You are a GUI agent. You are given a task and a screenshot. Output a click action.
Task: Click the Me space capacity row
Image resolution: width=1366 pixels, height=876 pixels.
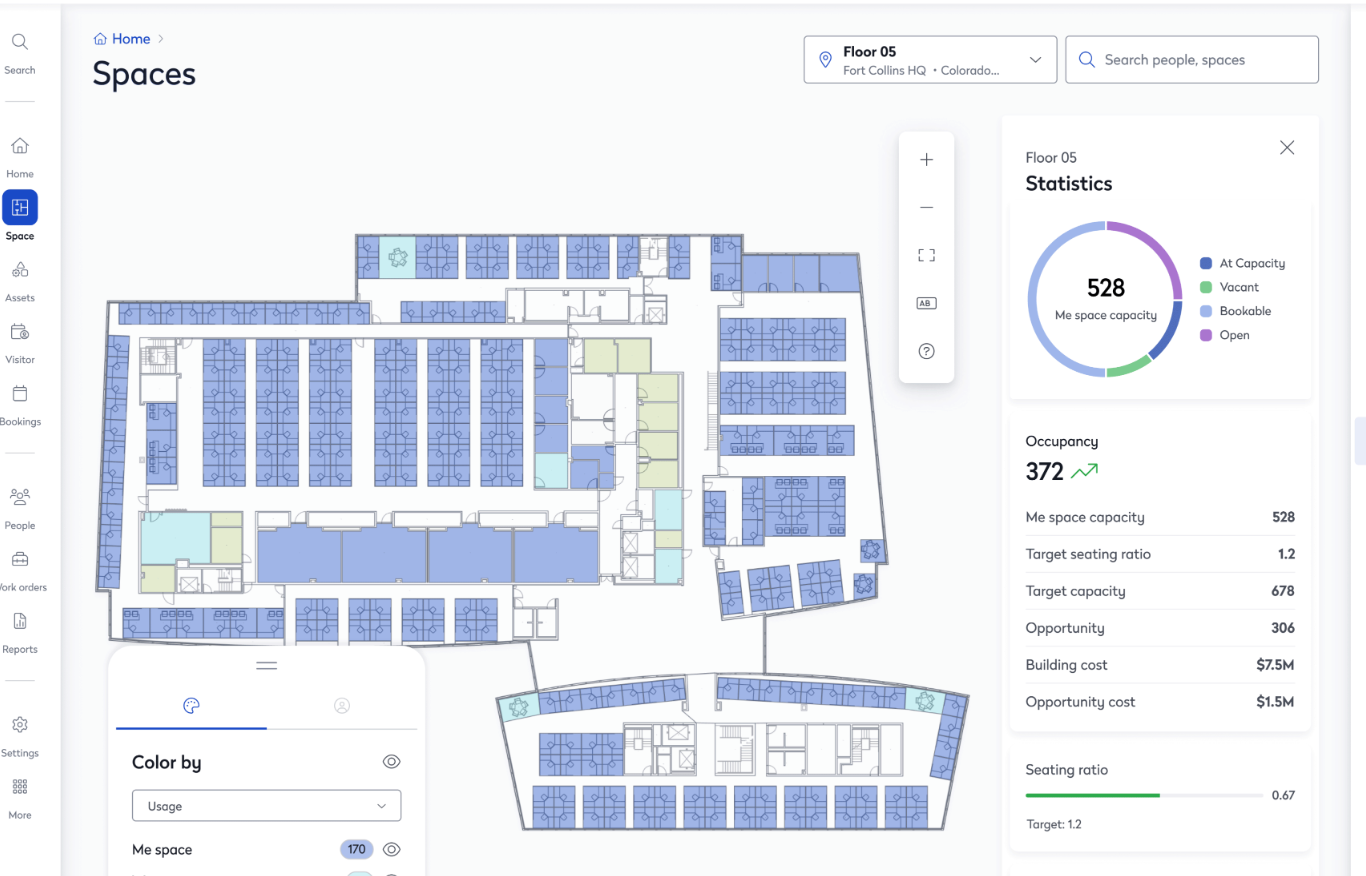[x=1160, y=517]
